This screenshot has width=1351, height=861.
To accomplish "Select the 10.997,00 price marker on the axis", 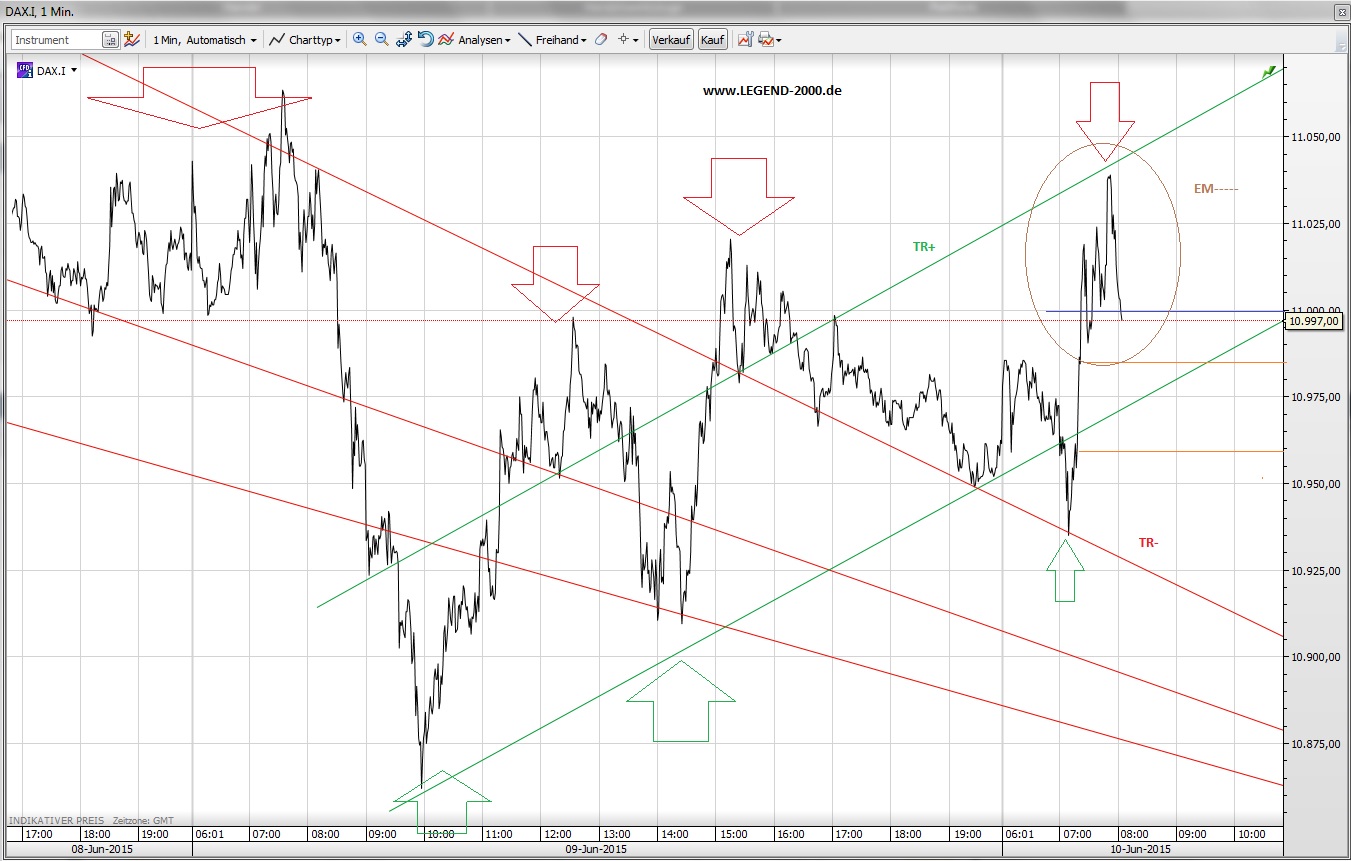I will pos(1314,322).
